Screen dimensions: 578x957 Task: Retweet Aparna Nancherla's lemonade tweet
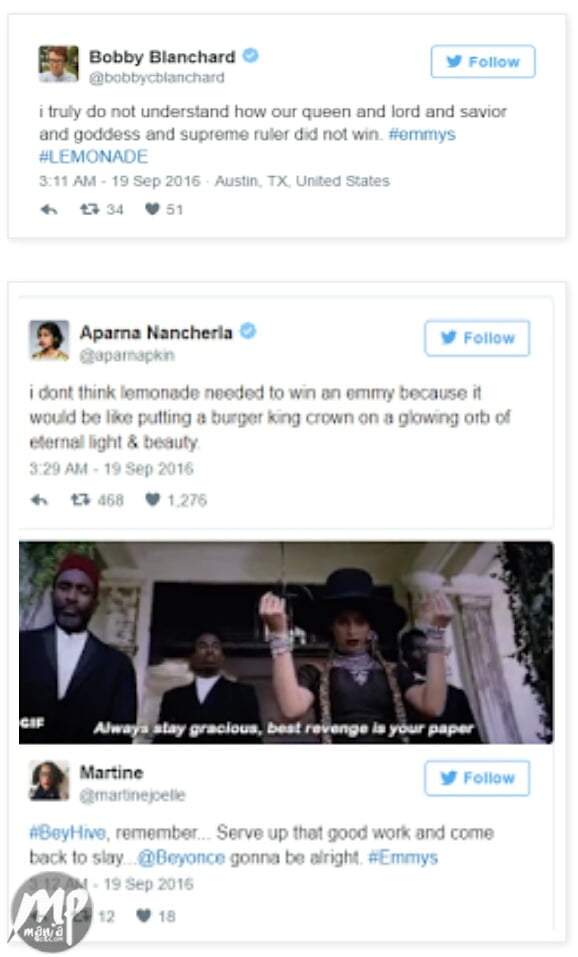tap(81, 500)
